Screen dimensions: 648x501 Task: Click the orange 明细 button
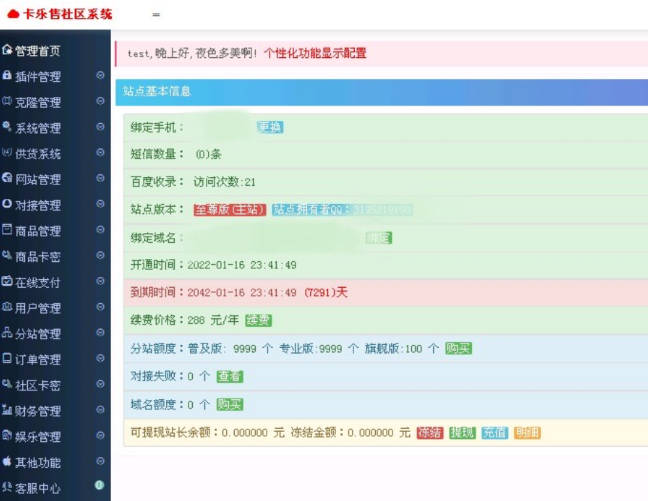pyautogui.click(x=527, y=433)
